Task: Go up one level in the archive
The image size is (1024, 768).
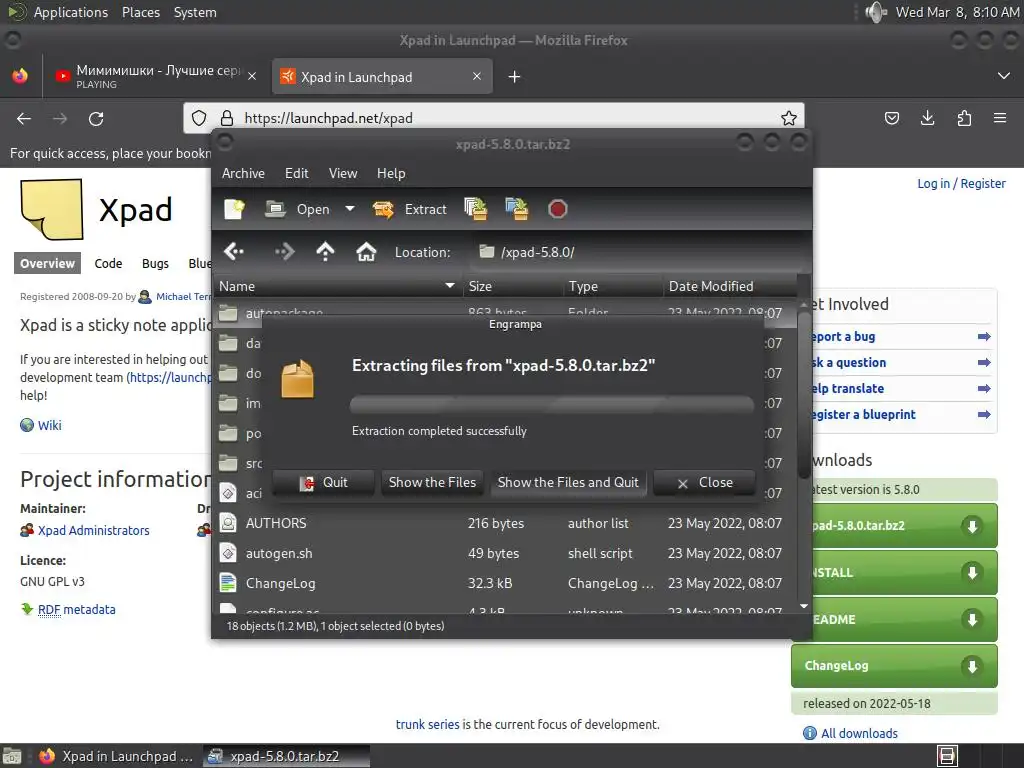Action: click(325, 251)
